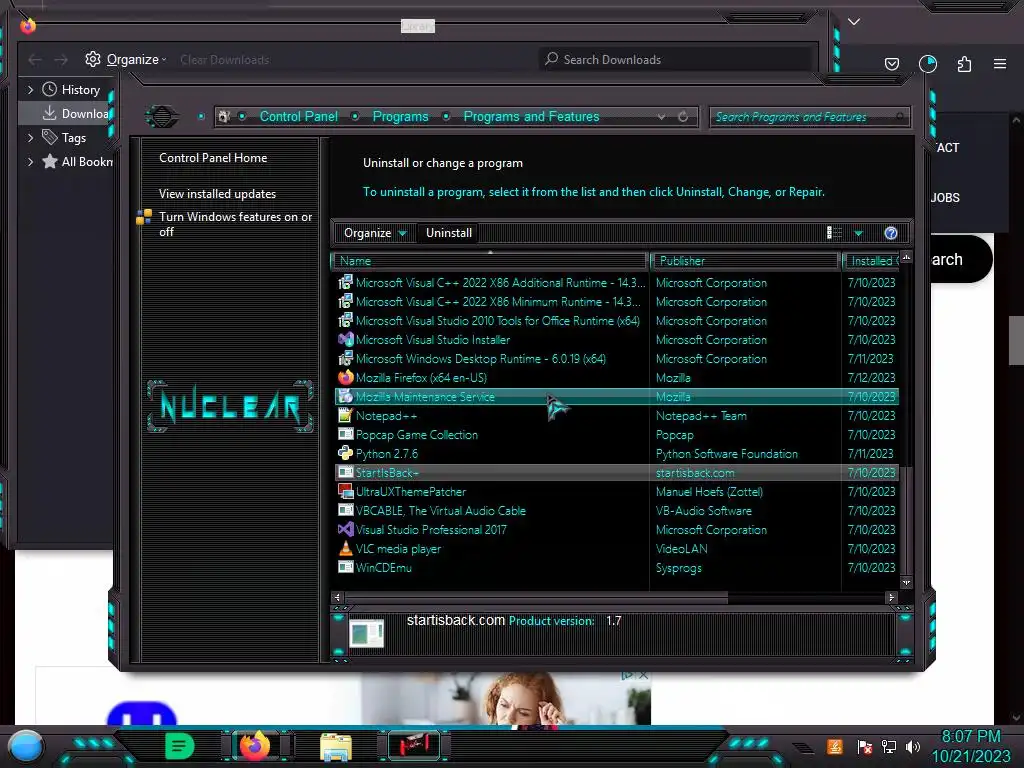Click the Search Programs and Features field
Image resolution: width=1024 pixels, height=768 pixels.
(x=808, y=117)
